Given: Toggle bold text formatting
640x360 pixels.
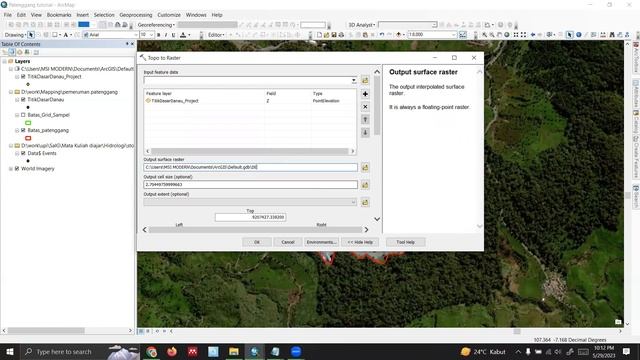Looking at the screenshot, I should point(158,35).
